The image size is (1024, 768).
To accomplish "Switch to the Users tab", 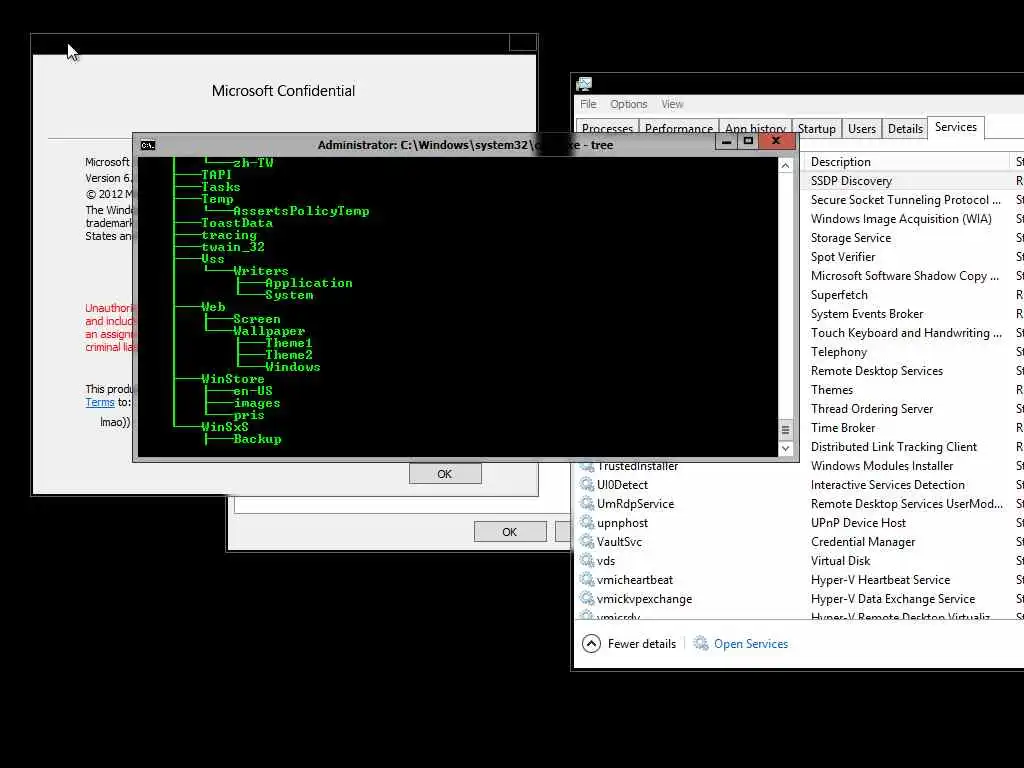I will (861, 129).
